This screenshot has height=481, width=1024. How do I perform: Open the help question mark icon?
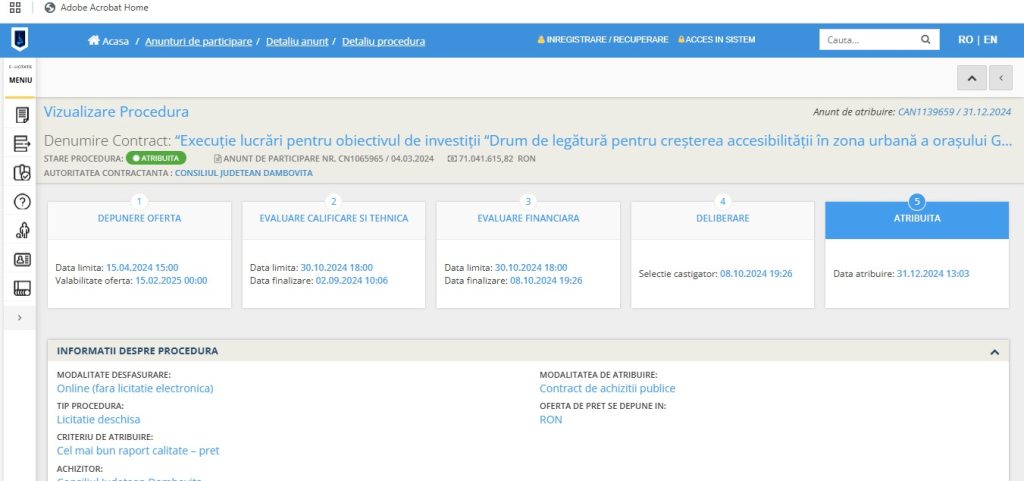pyautogui.click(x=21, y=202)
